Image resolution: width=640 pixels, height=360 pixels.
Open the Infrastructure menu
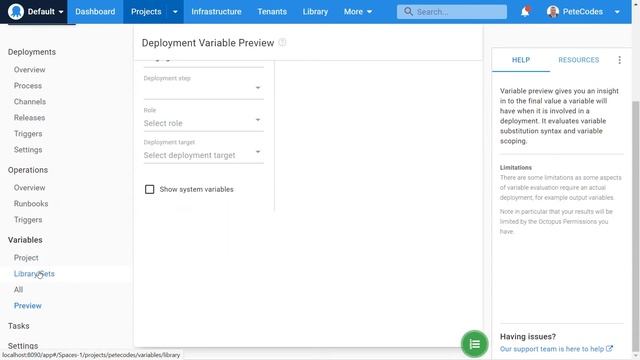pos(216,11)
